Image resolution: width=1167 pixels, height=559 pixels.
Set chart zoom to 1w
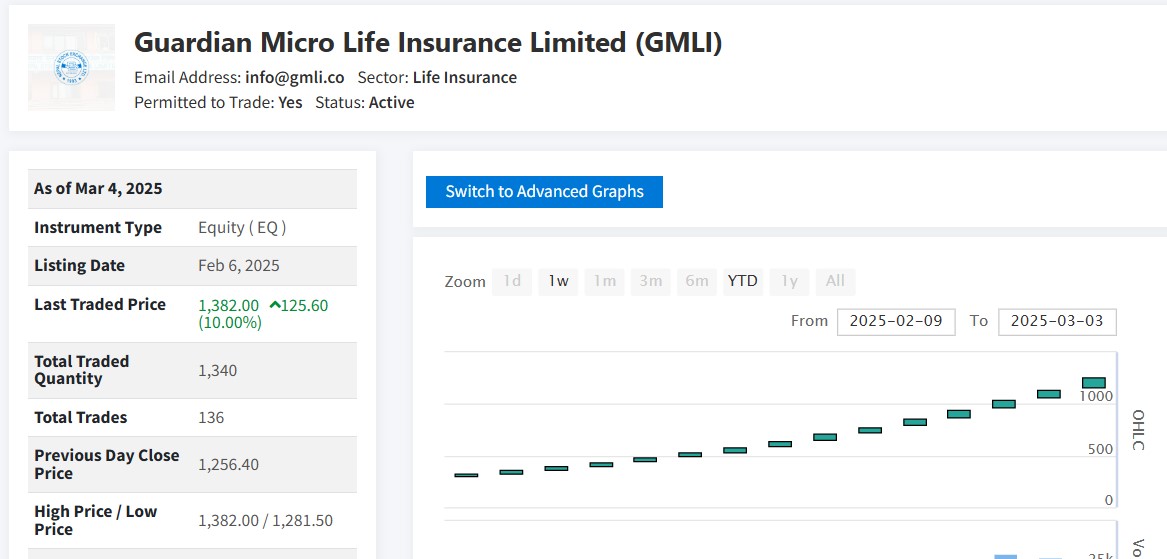click(x=558, y=281)
